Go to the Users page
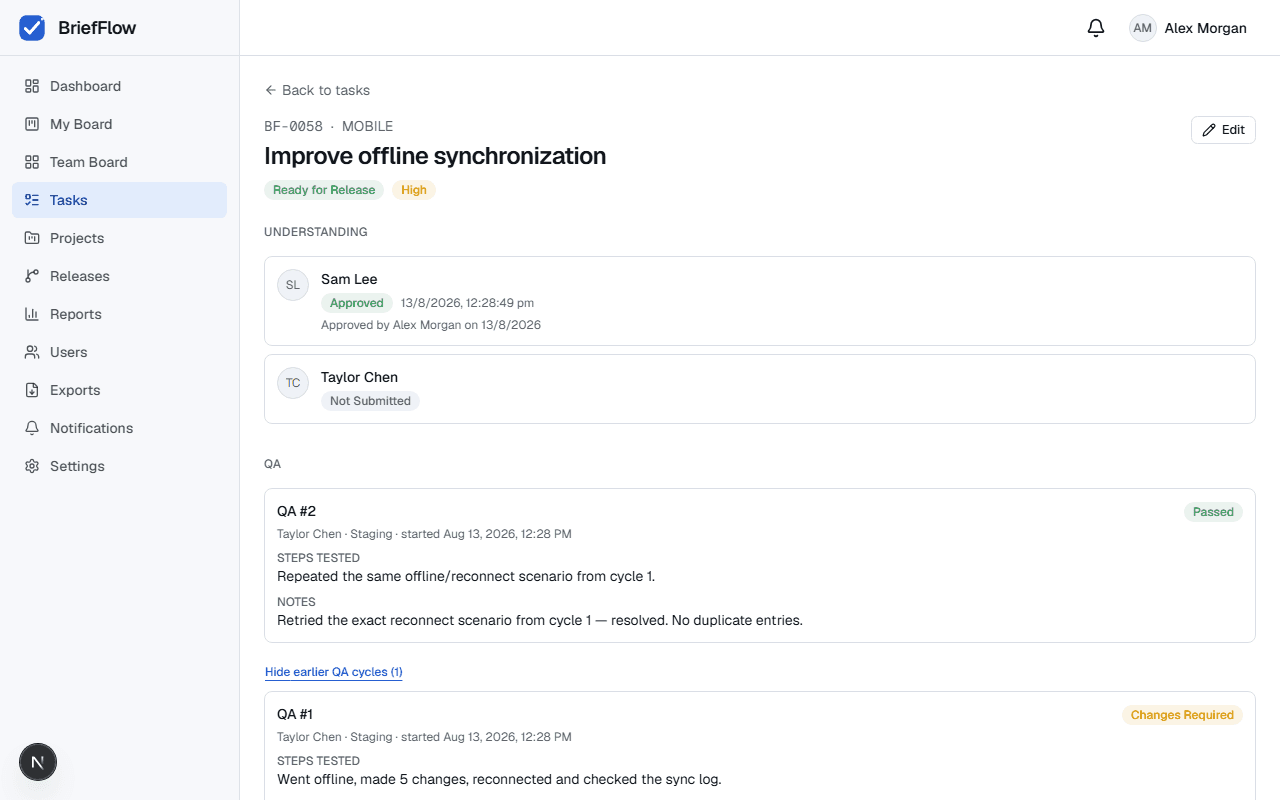 pos(120,352)
